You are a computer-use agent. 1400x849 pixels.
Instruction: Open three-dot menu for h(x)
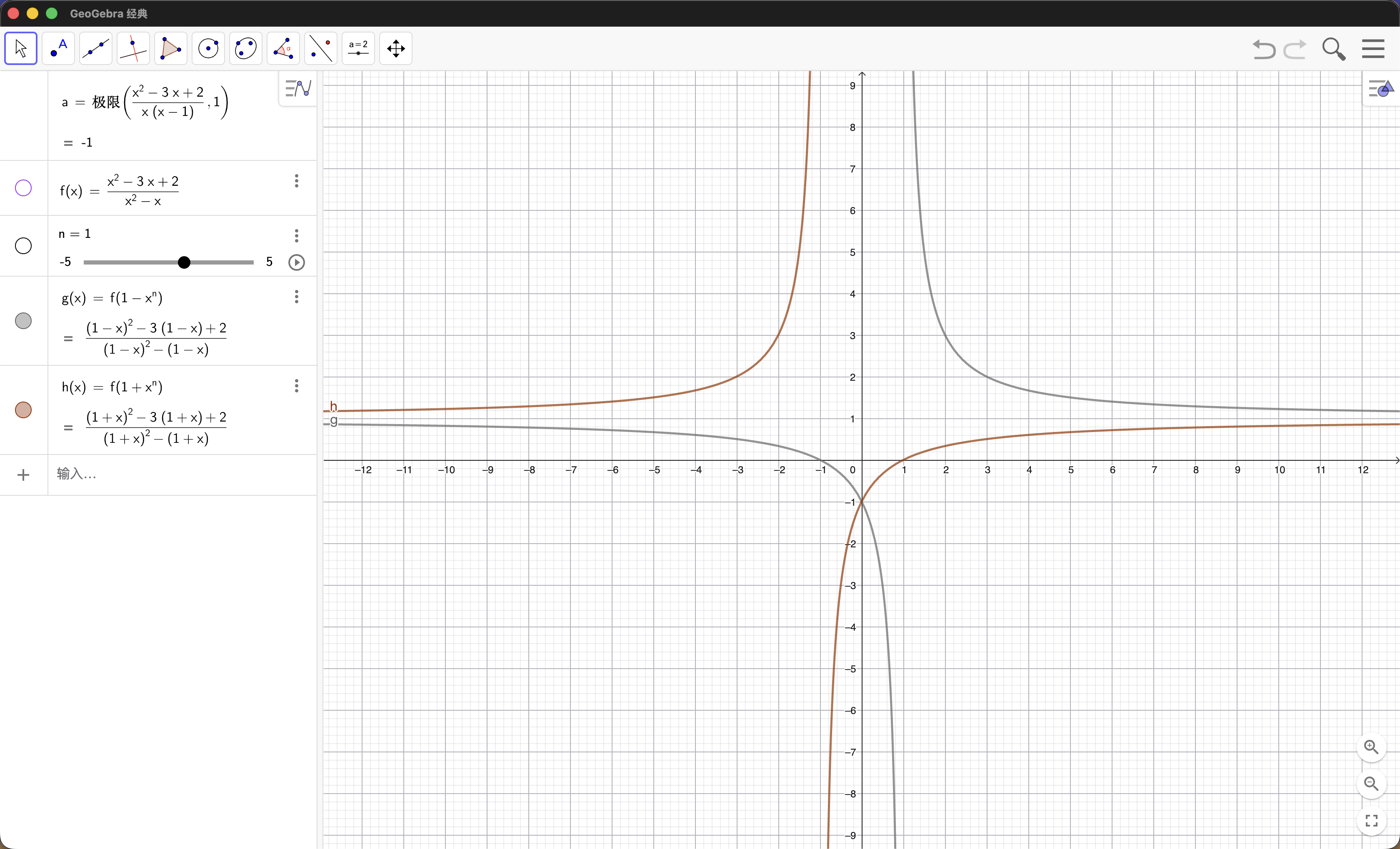pyautogui.click(x=296, y=386)
